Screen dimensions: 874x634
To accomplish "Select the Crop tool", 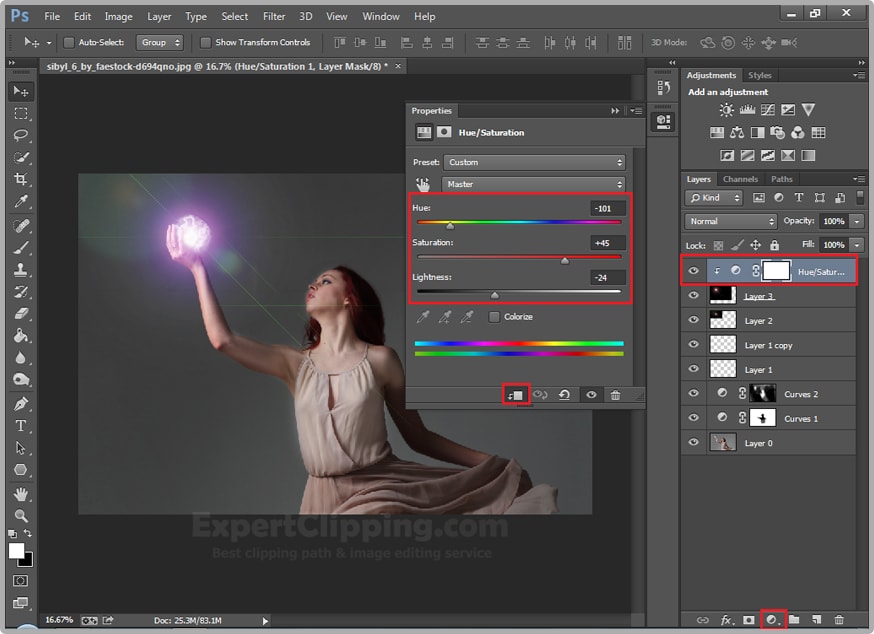I will [20, 179].
